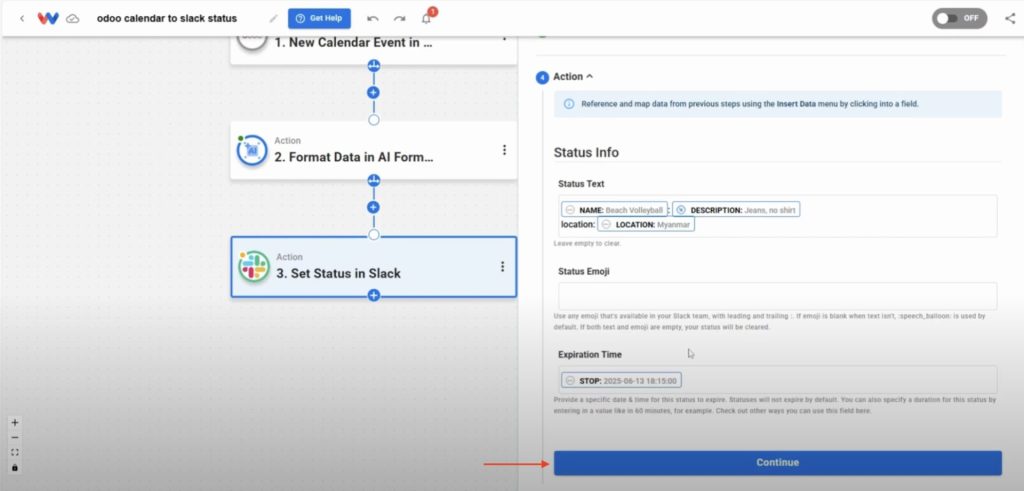
Task: Click the branch icon under step 1
Action: tap(374, 65)
